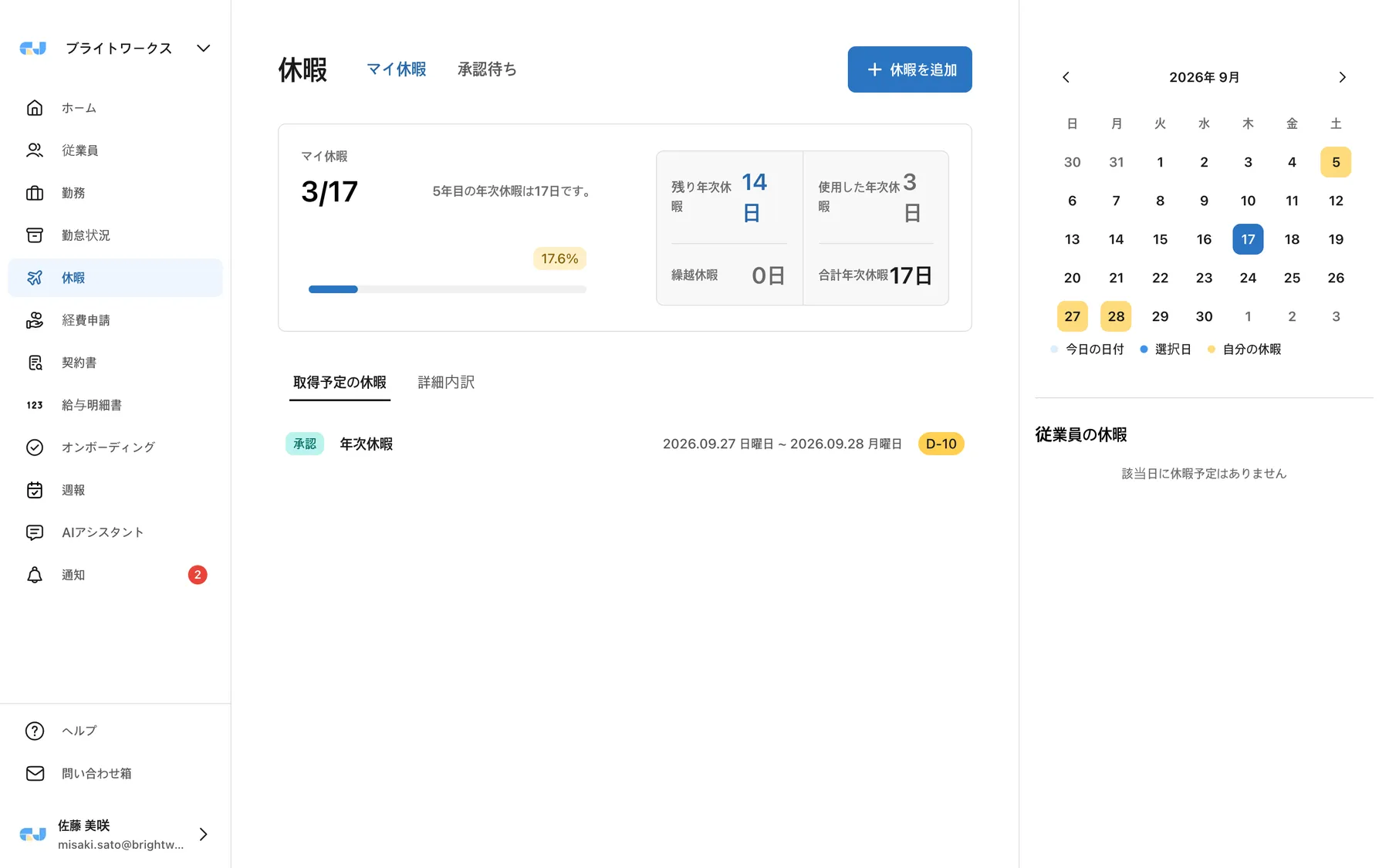Select September 17 in calendar
1389x868 pixels.
click(x=1248, y=239)
